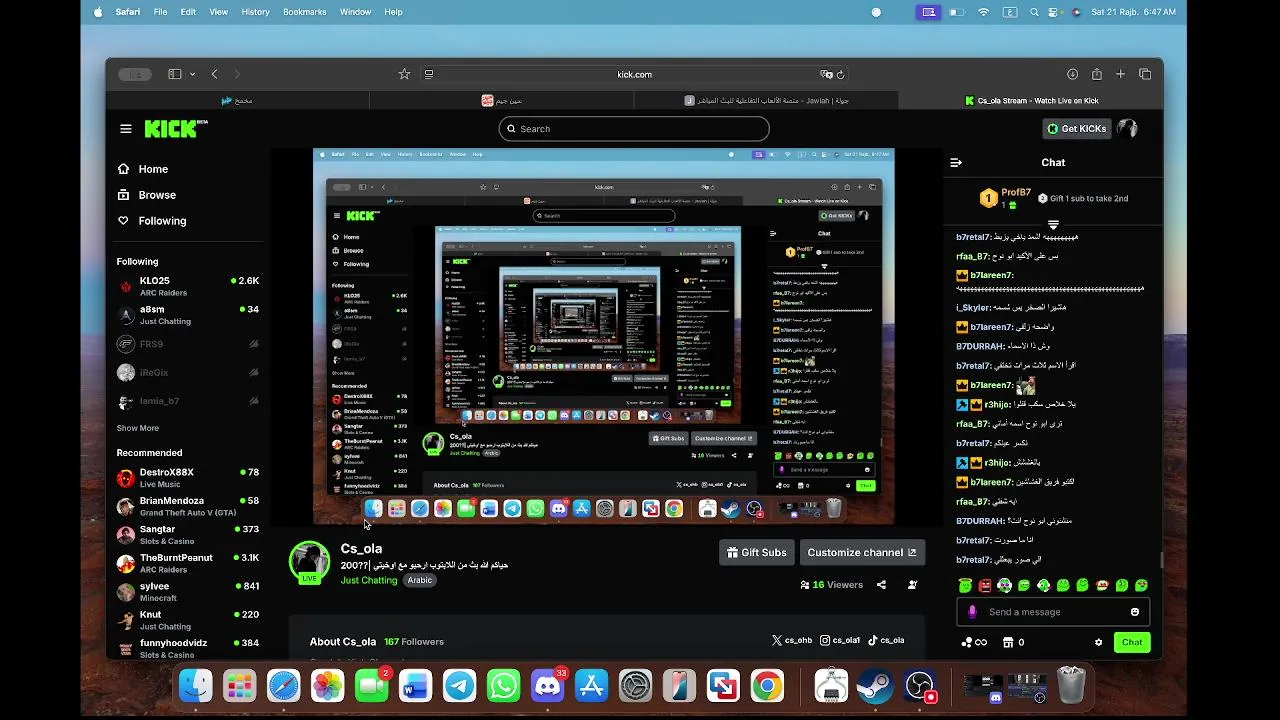Image resolution: width=1280 pixels, height=720 pixels.
Task: Go back with Safari back arrow
Action: (x=214, y=74)
